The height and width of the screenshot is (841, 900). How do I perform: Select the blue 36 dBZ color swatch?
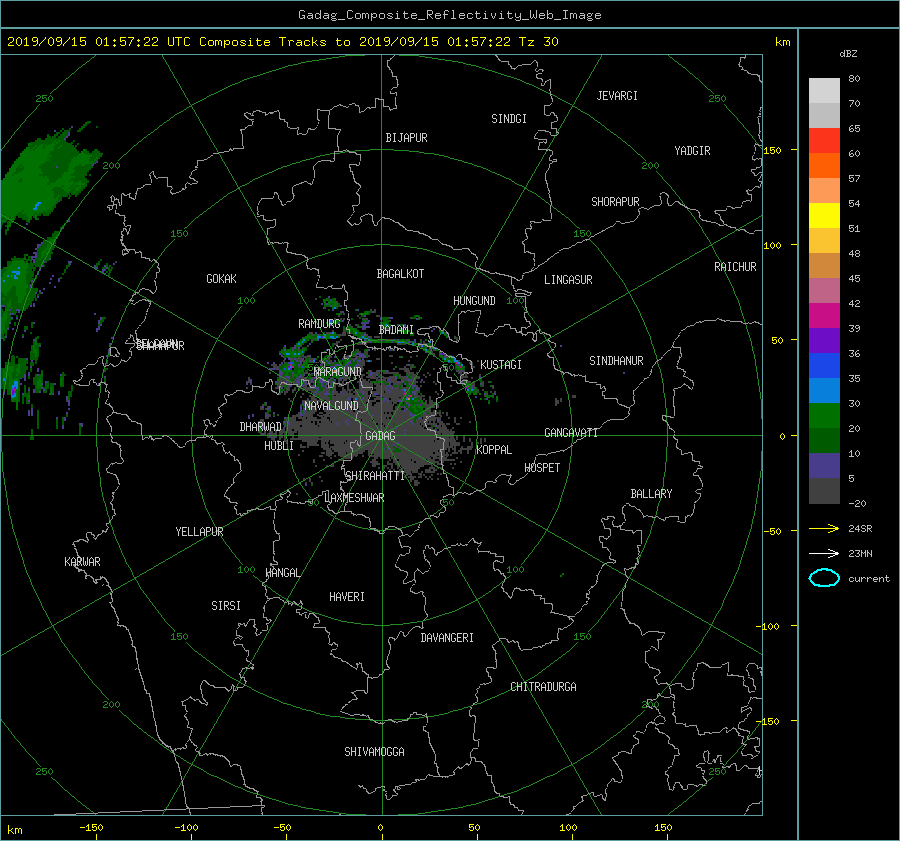click(824, 365)
